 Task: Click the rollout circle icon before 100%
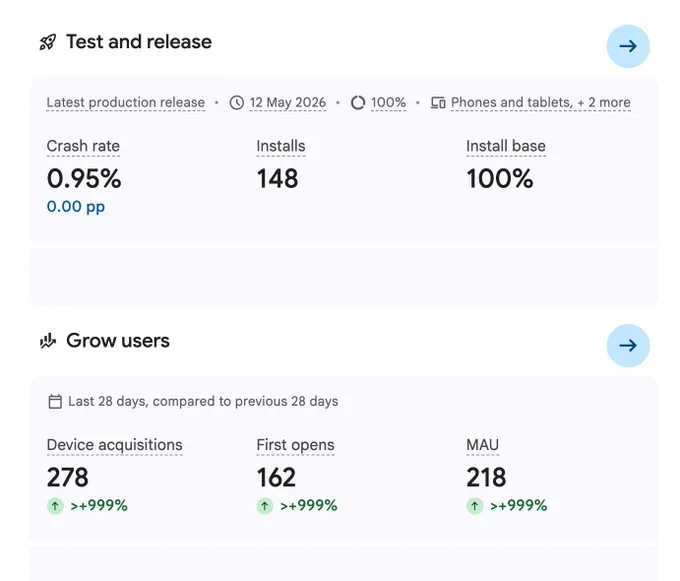[358, 103]
